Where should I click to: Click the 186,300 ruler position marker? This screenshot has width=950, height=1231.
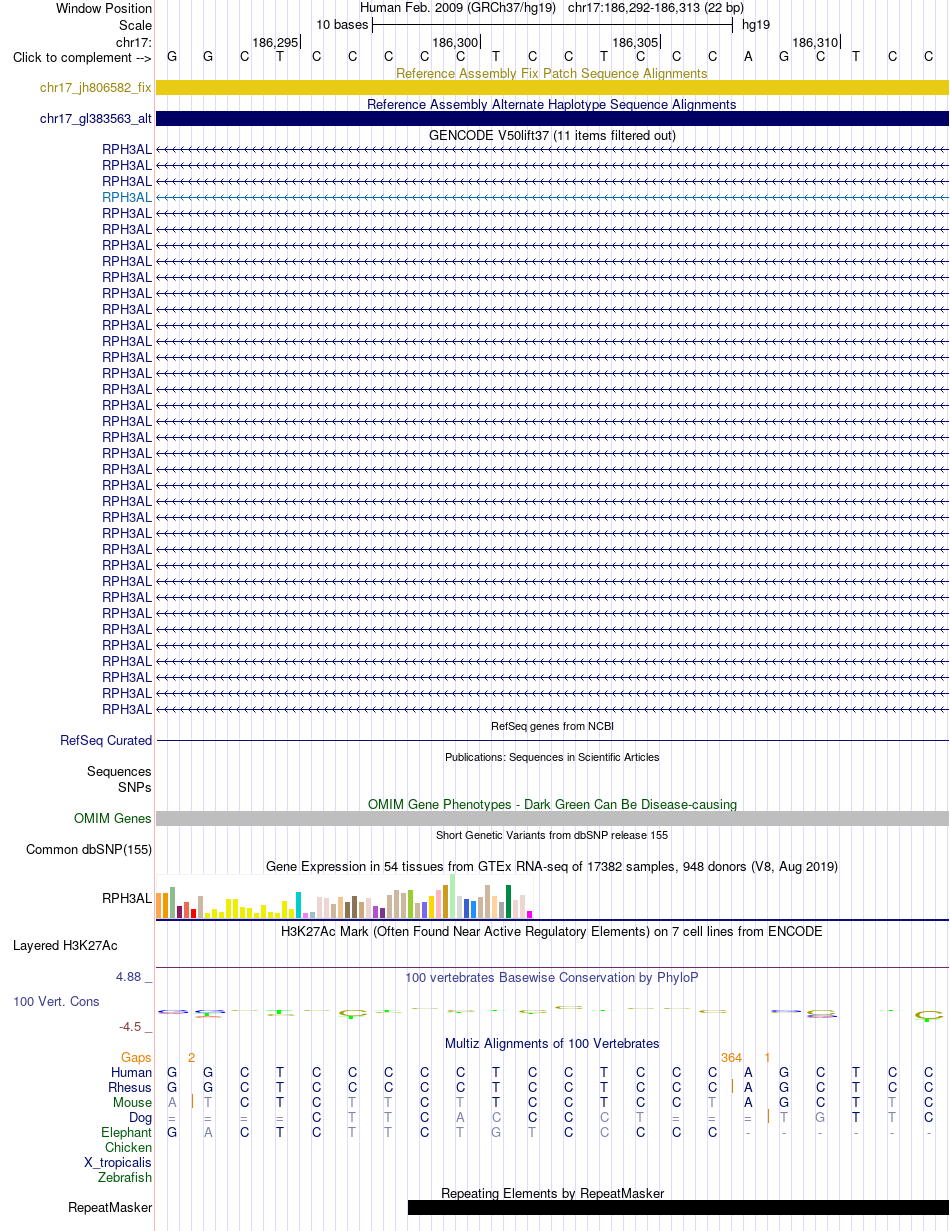pos(455,42)
